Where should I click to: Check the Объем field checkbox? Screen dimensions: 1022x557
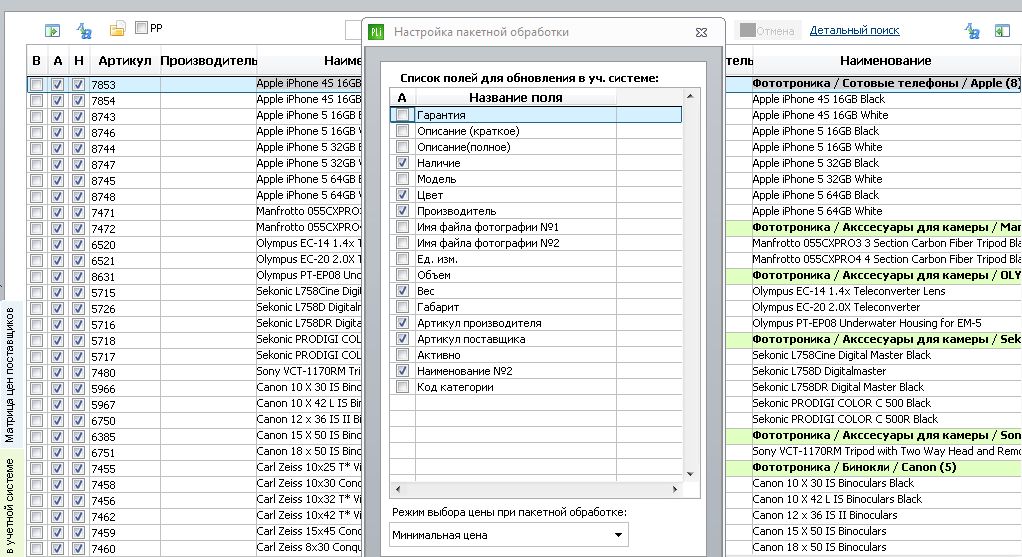tap(403, 274)
